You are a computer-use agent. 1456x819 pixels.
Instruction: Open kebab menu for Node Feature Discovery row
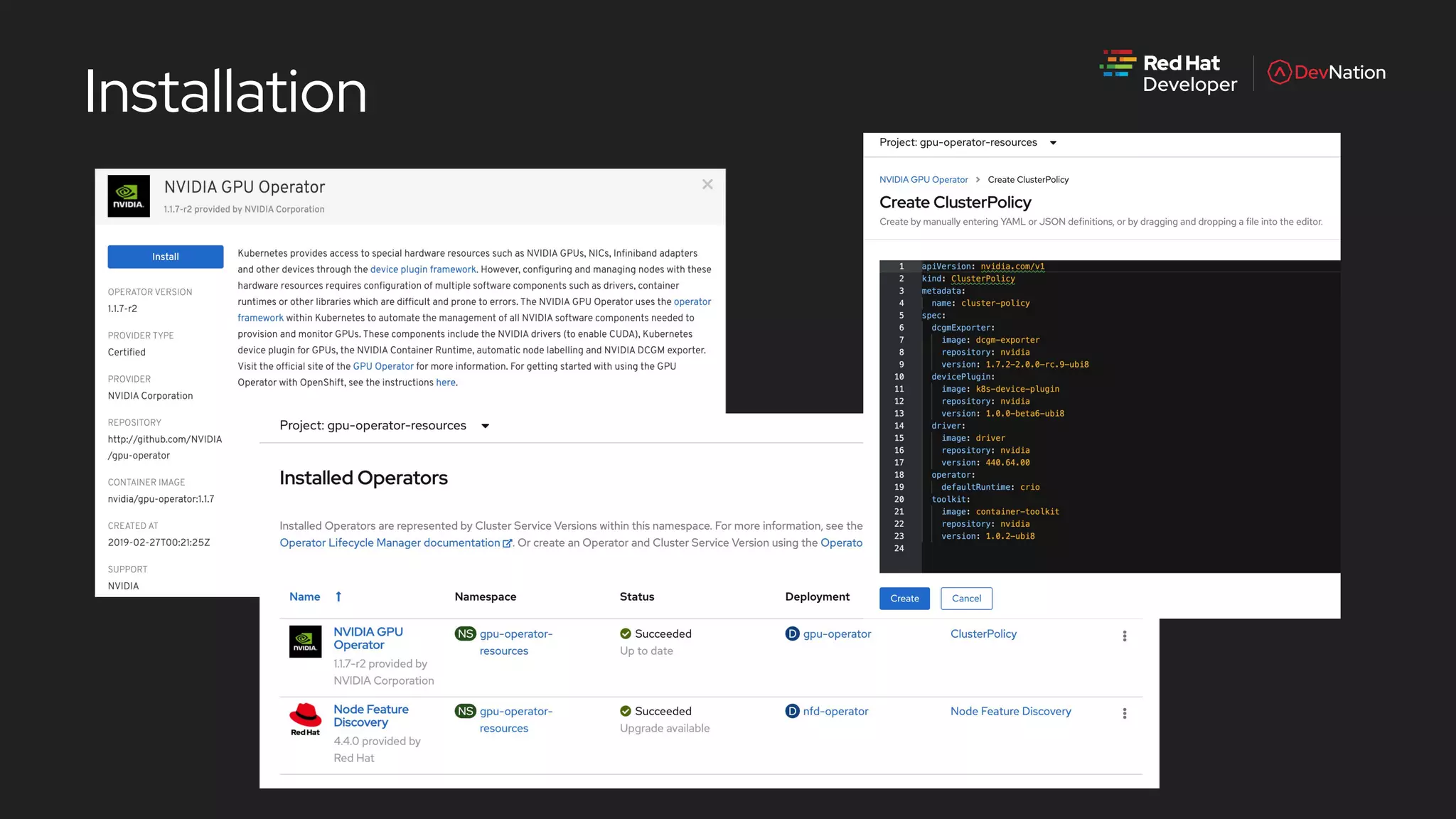(1125, 714)
